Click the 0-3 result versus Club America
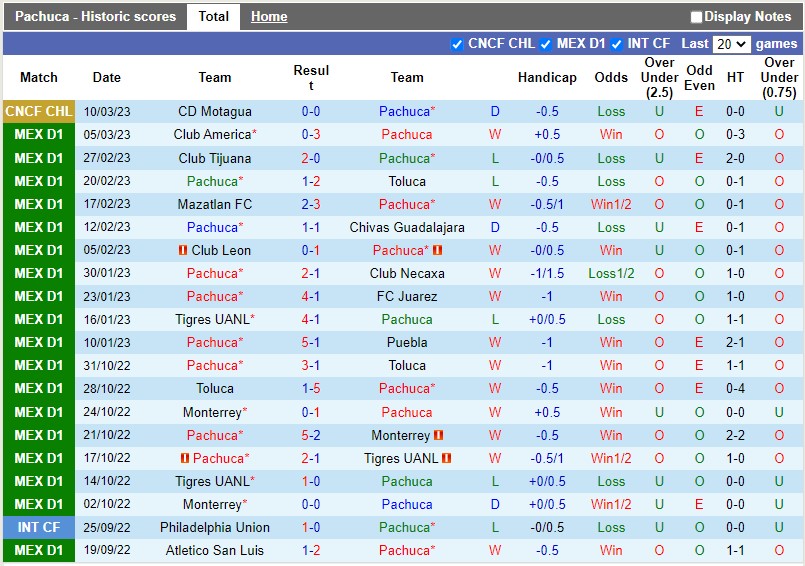Screen dimensions: 805x566 click(x=311, y=135)
